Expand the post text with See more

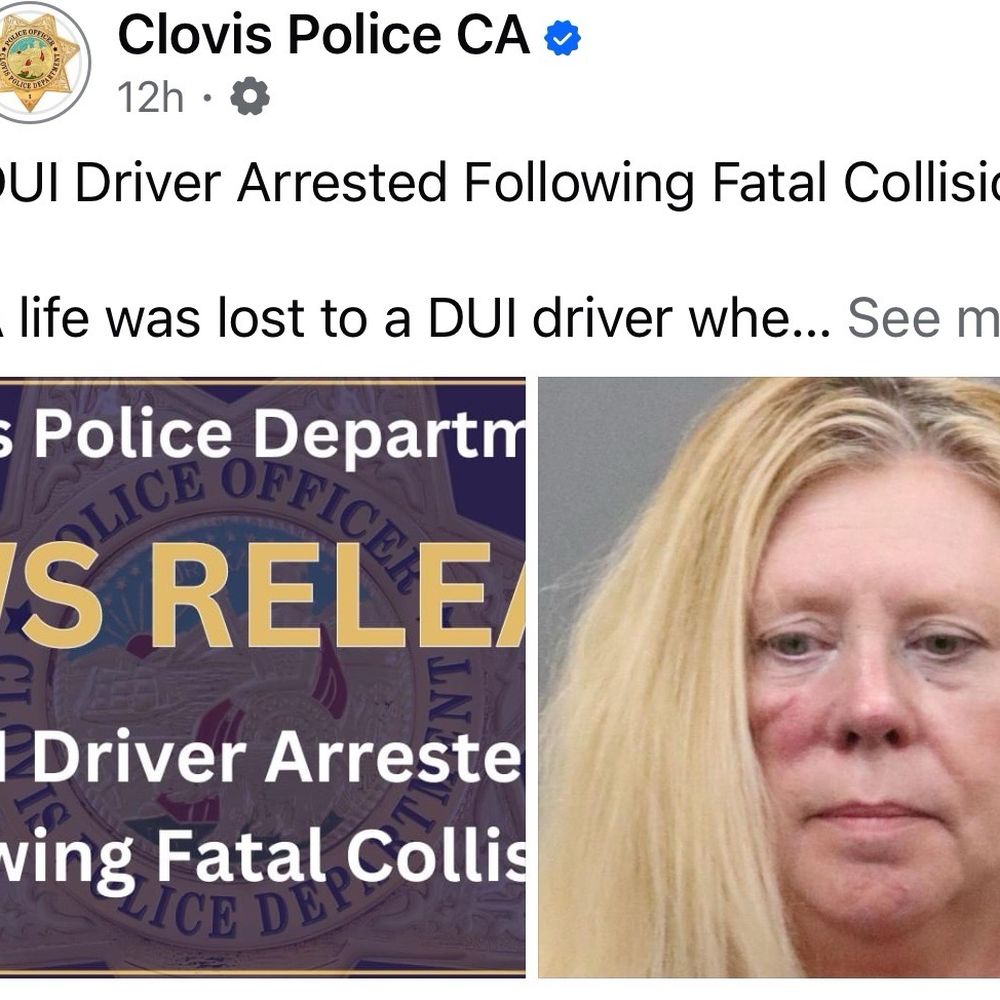click(x=922, y=318)
